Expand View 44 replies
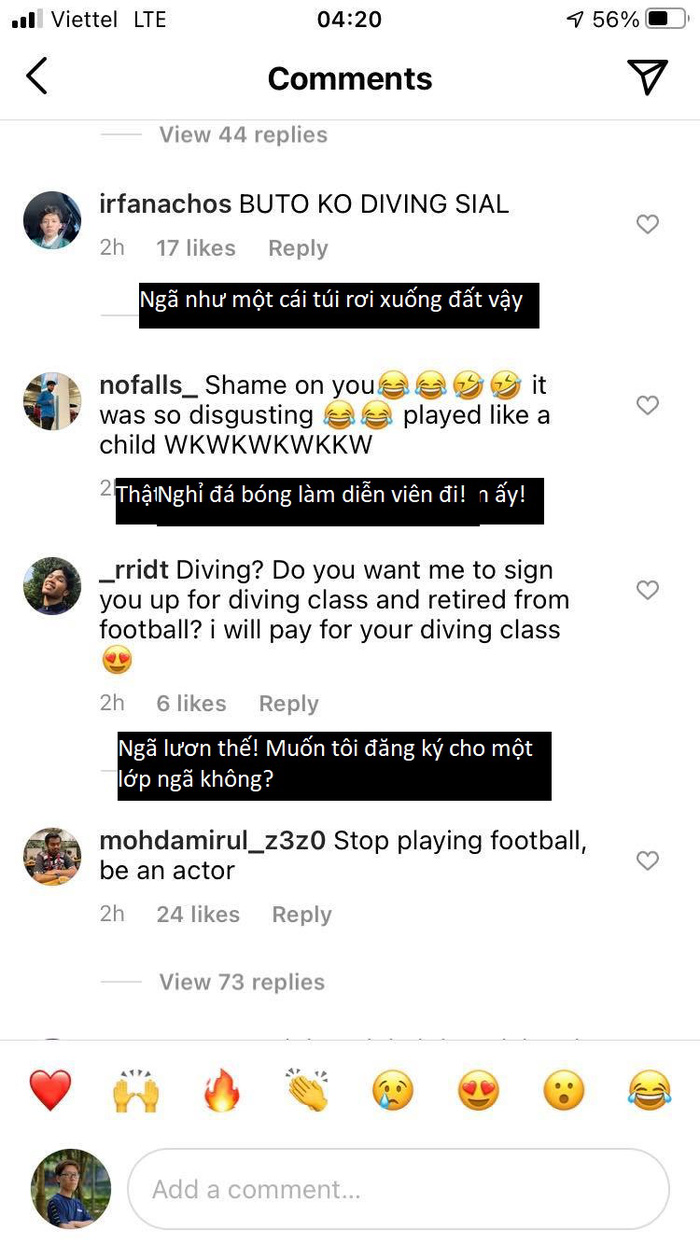 pyautogui.click(x=243, y=135)
